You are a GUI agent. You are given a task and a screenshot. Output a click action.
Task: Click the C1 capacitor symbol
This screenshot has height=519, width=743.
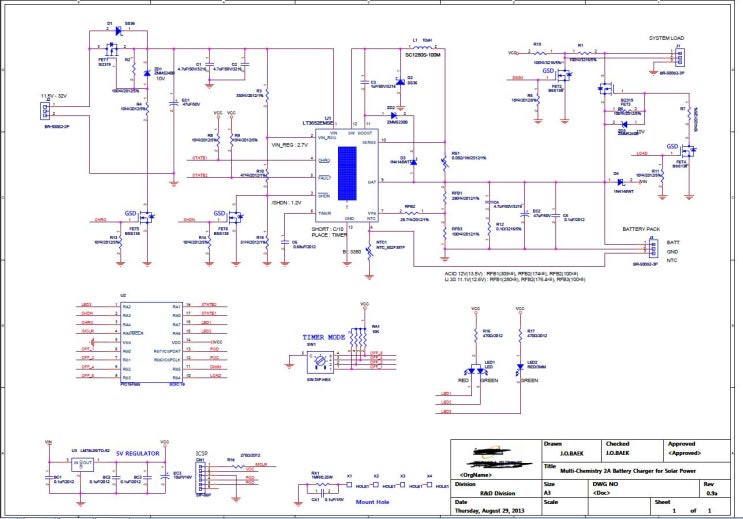click(x=209, y=64)
